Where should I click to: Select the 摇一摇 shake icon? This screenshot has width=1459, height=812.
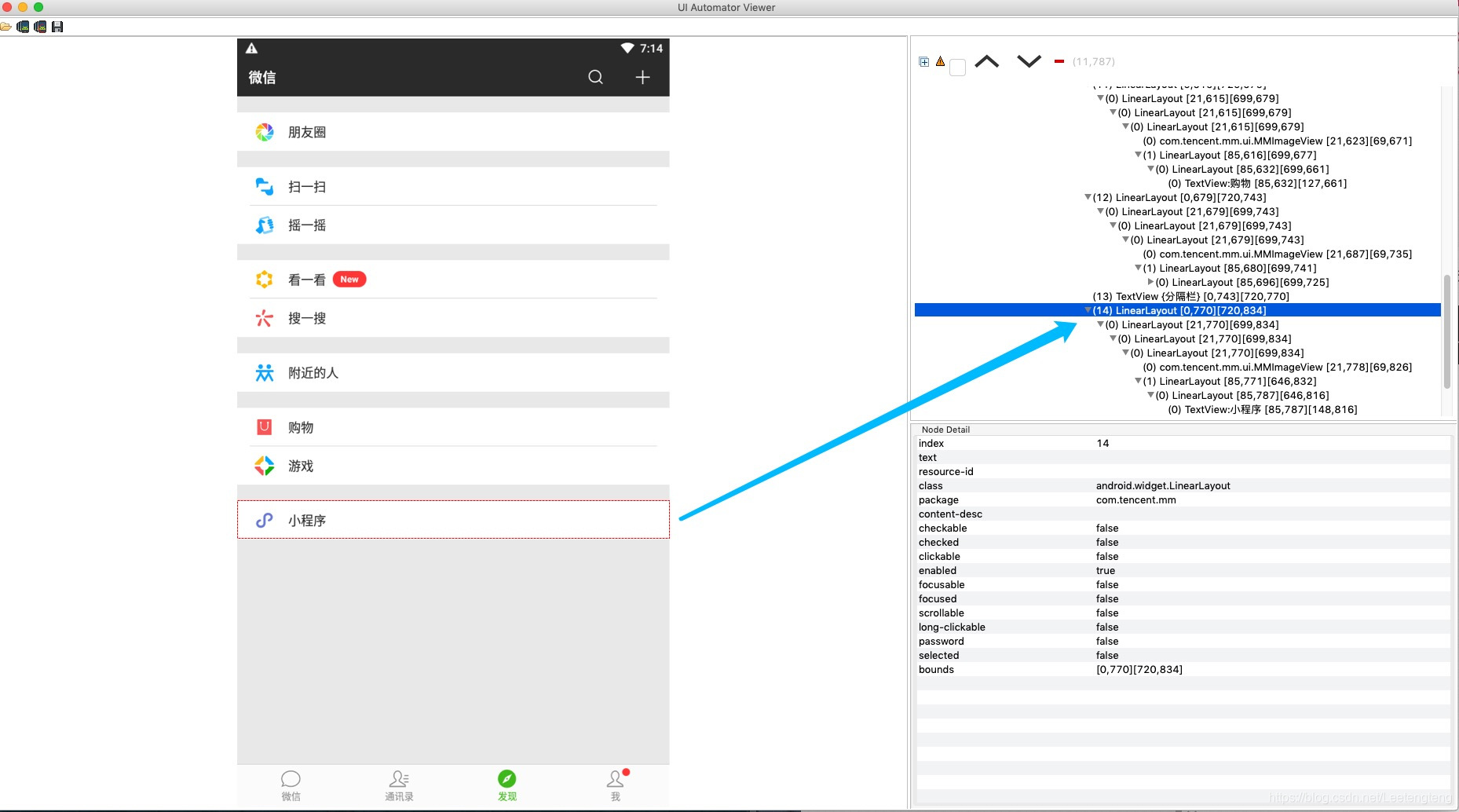(265, 225)
